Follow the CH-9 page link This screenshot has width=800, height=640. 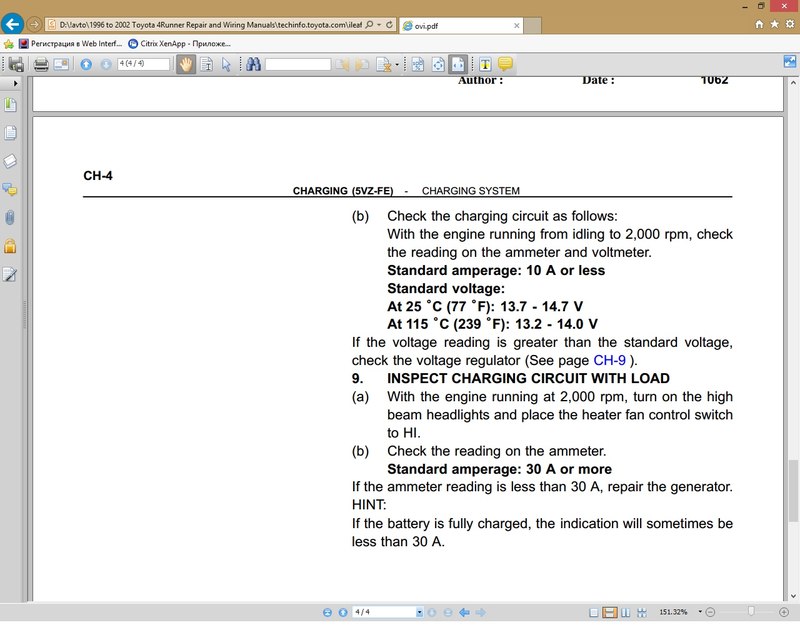pos(610,360)
